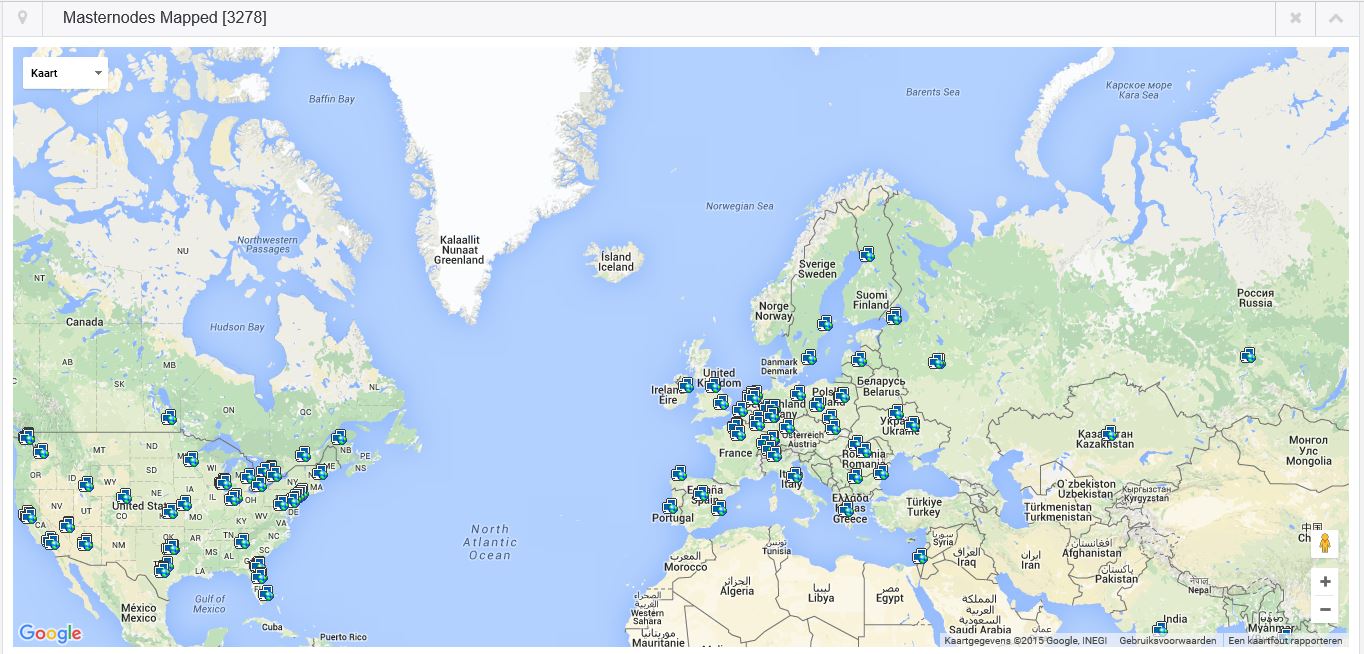This screenshot has width=1364, height=654.
Task: Click 'Een kaartfout rapporteren' link
Action: (1285, 641)
